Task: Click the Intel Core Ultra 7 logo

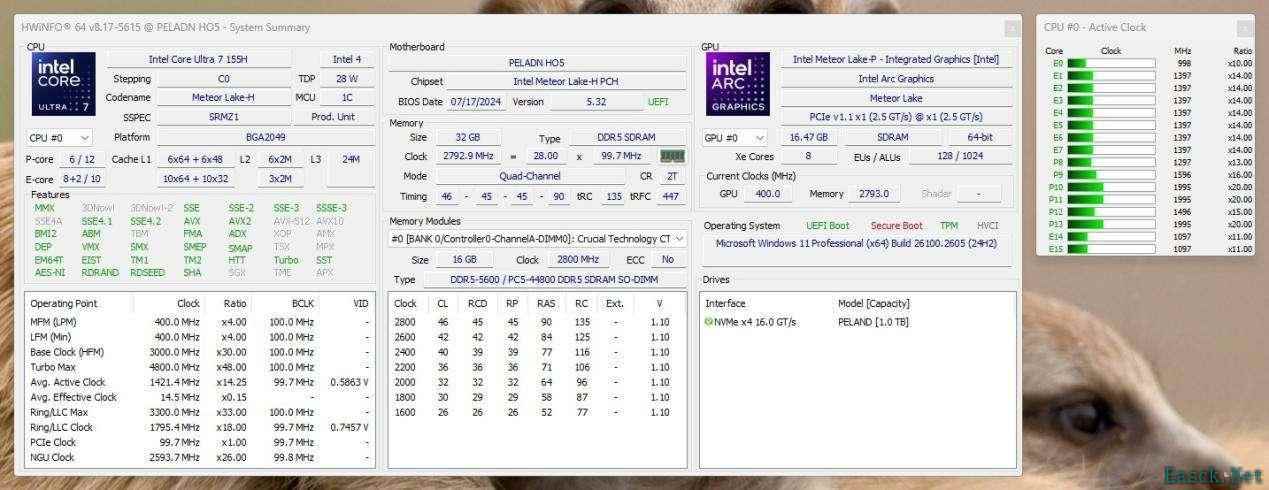Action: click(64, 86)
